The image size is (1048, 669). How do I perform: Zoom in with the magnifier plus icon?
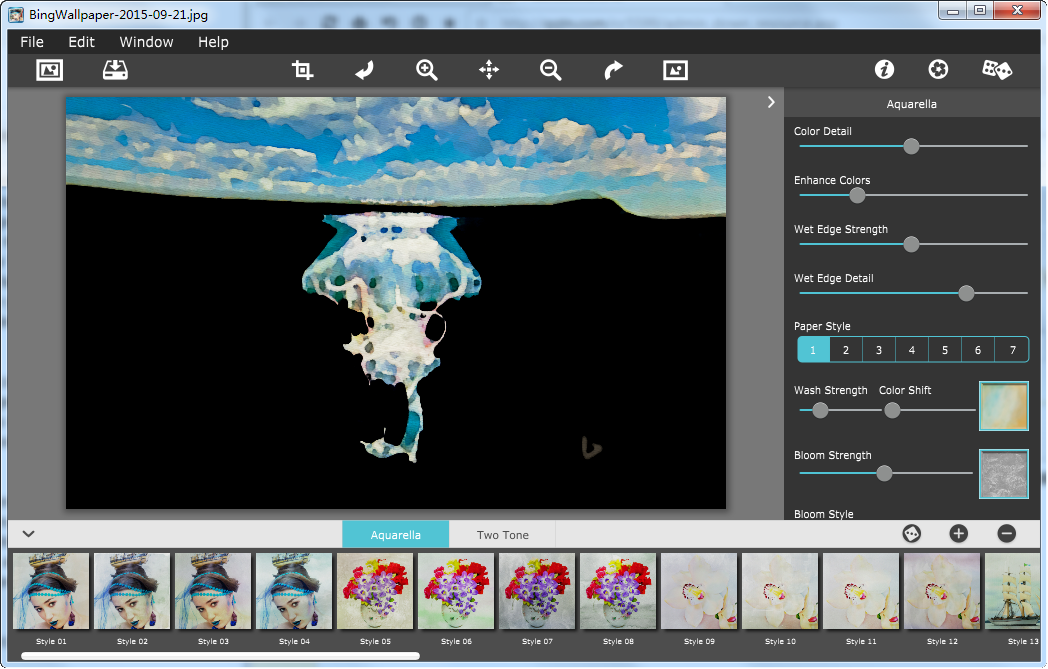click(x=427, y=70)
